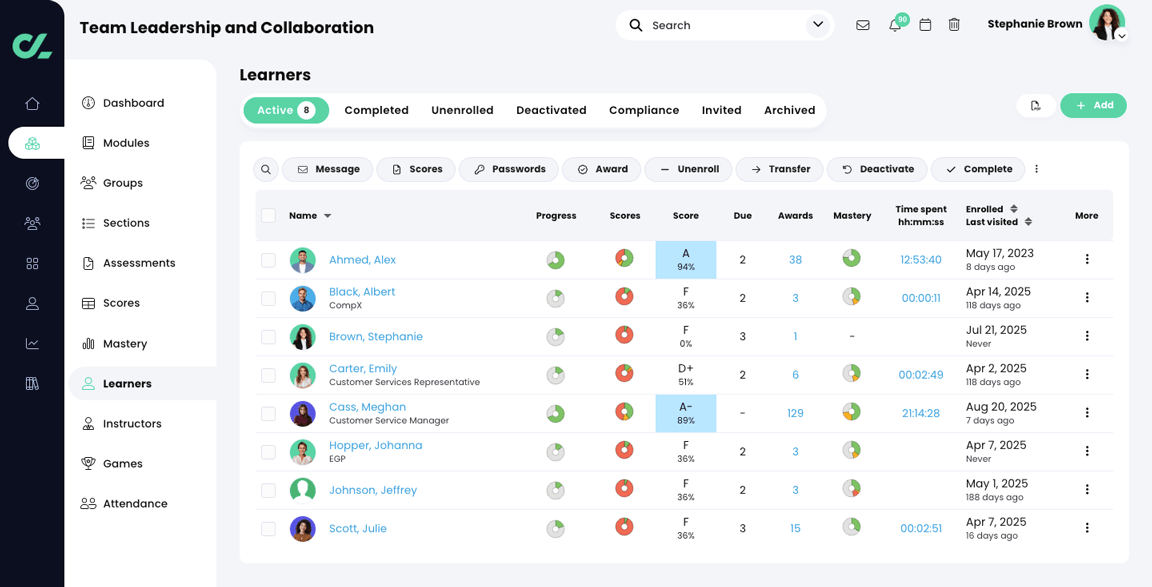Click the chart/analytics icon in dark sidebar
Image resolution: width=1152 pixels, height=587 pixels.
(32, 343)
